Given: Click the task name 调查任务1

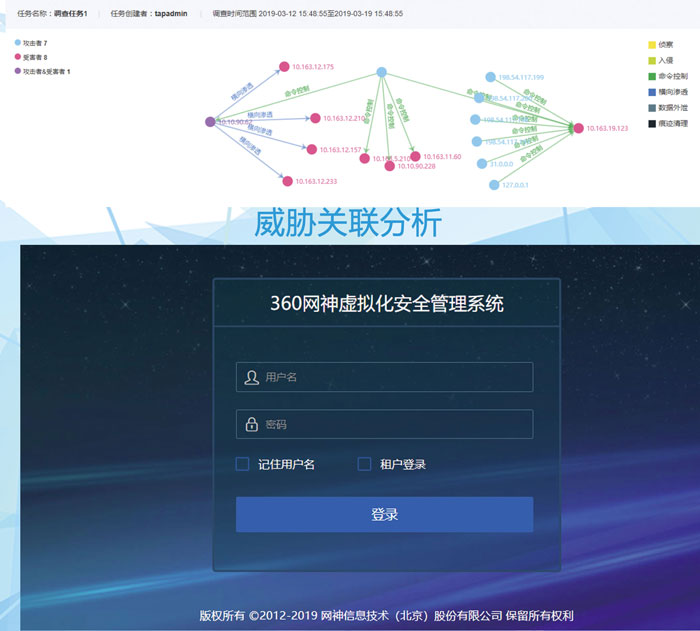Looking at the screenshot, I should [x=71, y=13].
